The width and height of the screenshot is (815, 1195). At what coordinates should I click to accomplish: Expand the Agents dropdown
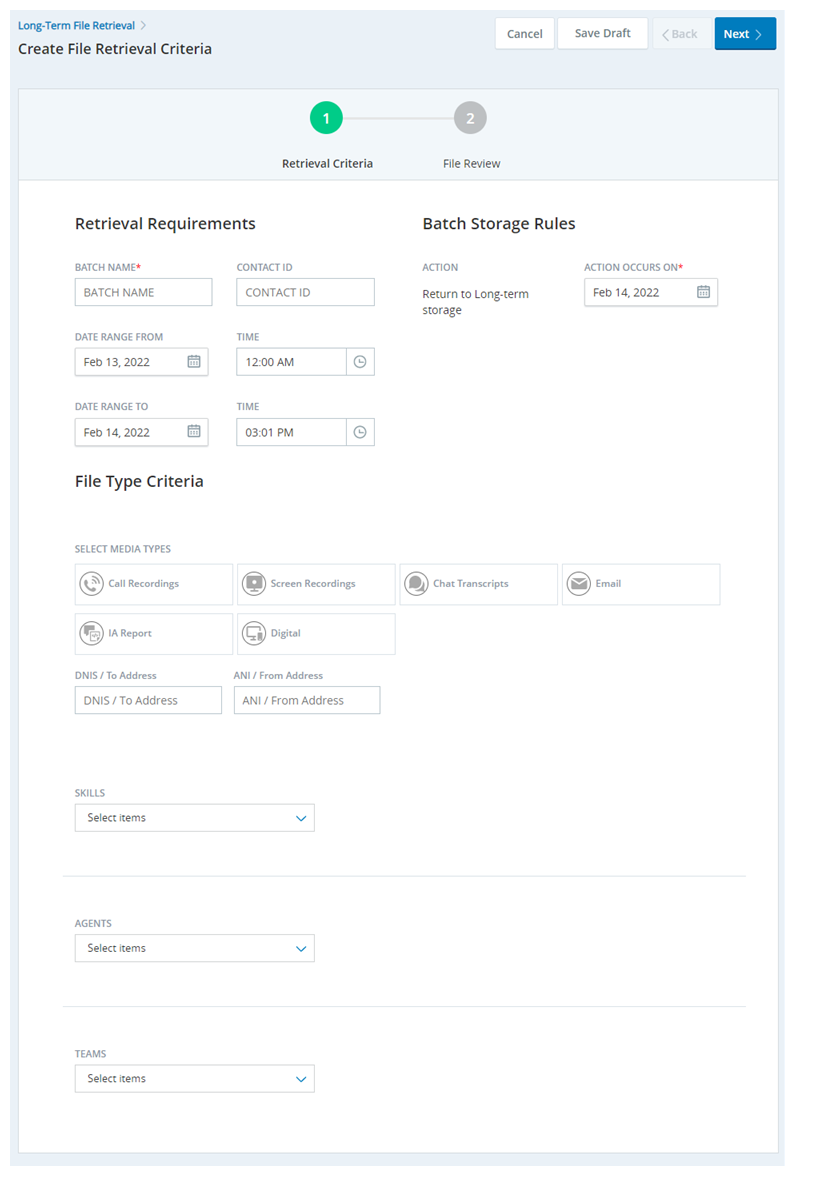194,948
